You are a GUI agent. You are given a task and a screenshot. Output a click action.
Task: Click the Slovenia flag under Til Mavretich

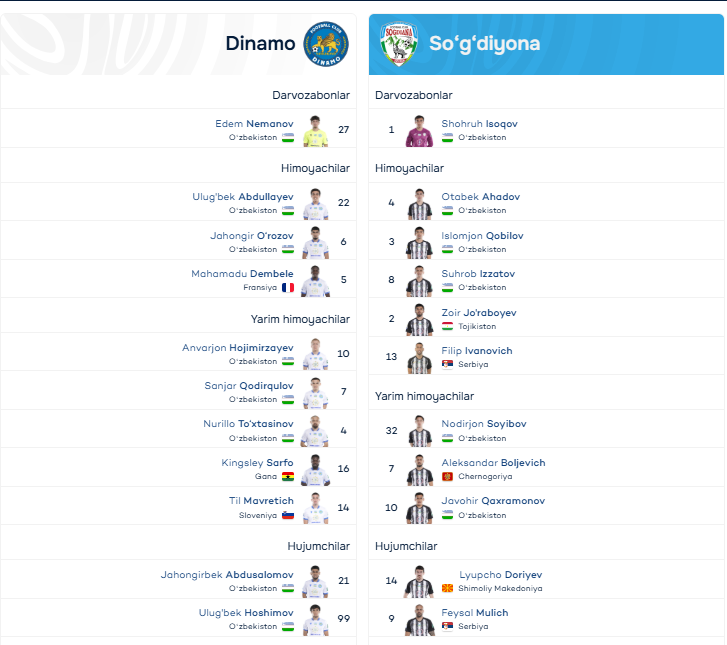coord(288,516)
